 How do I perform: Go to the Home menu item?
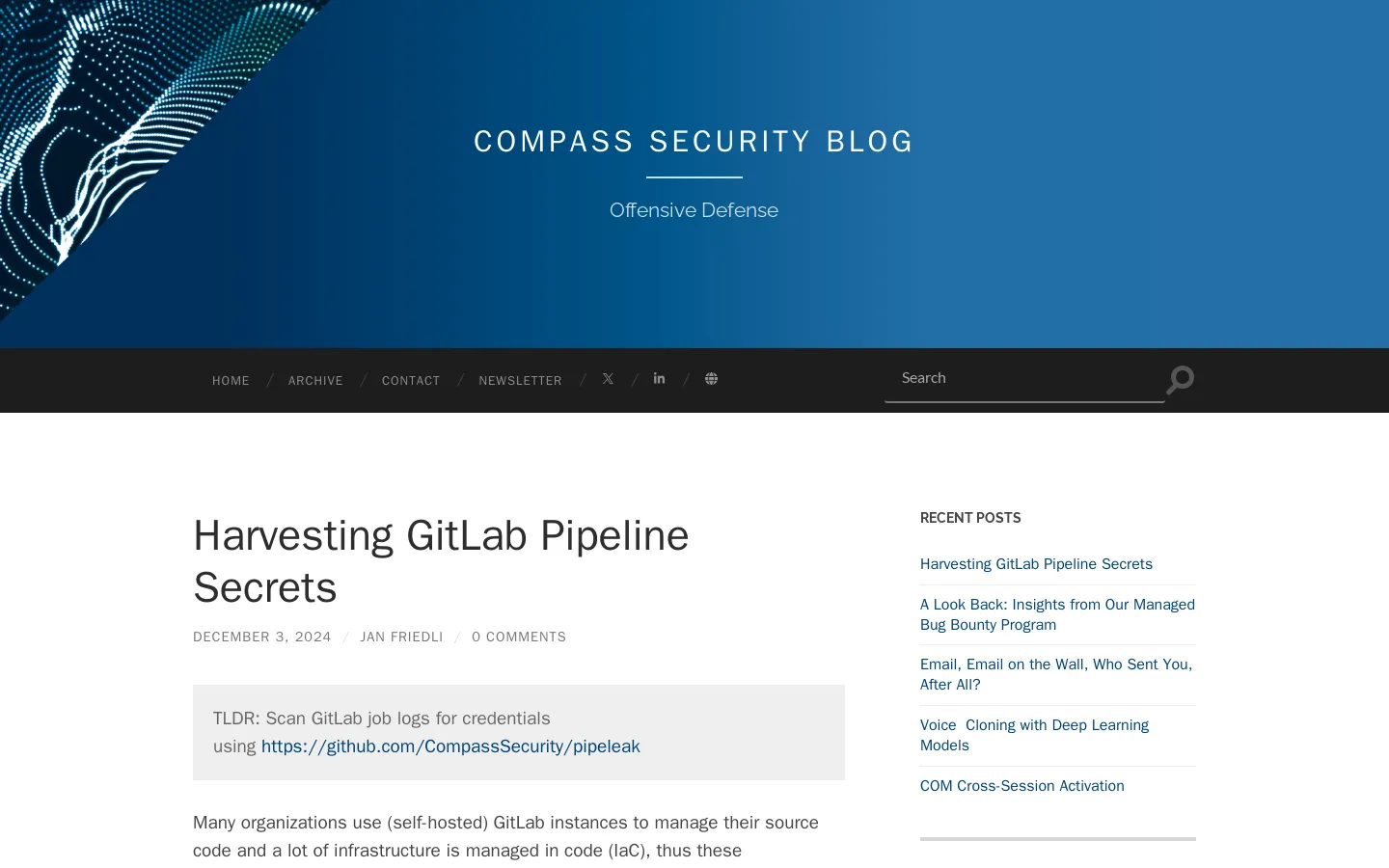pyautogui.click(x=231, y=381)
